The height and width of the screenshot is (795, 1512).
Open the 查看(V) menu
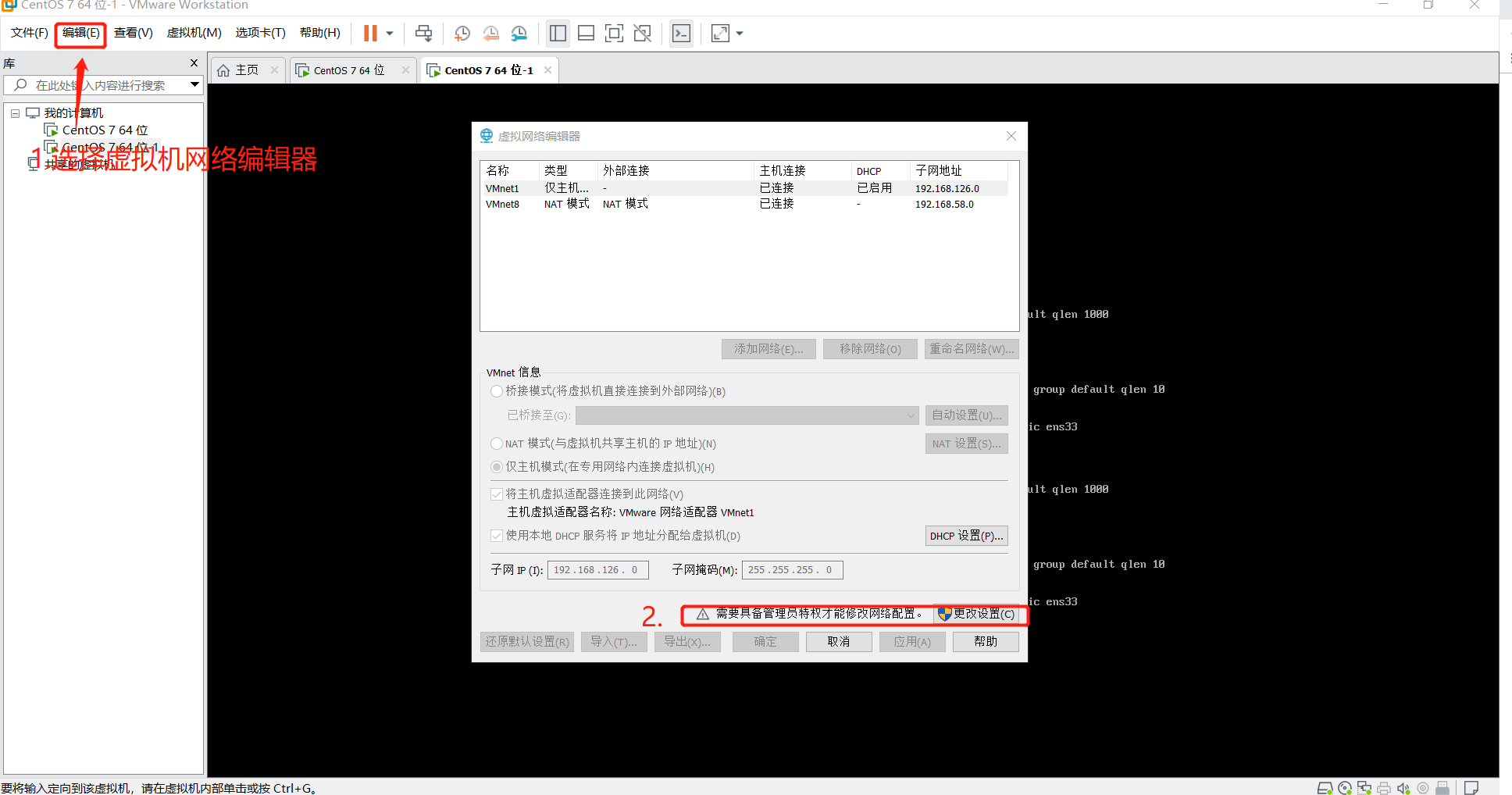134,33
